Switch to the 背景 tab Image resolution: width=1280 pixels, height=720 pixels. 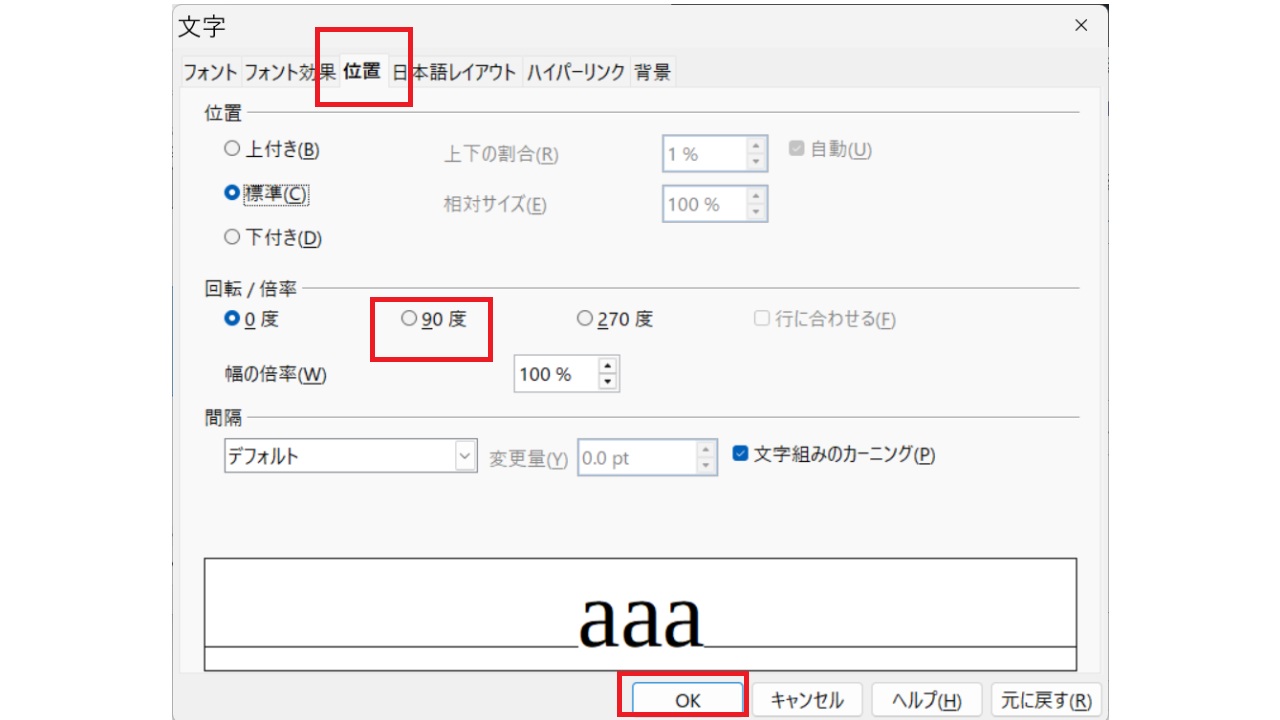[654, 71]
